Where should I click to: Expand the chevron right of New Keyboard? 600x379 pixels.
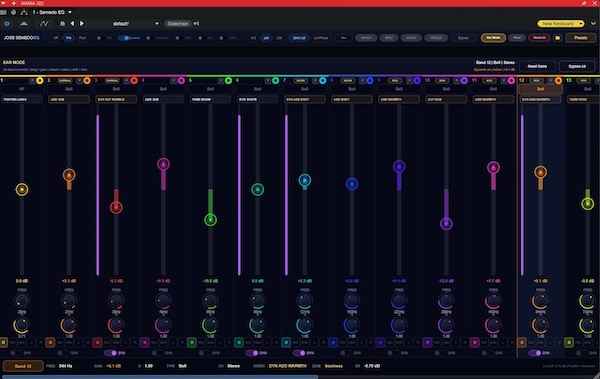point(593,24)
